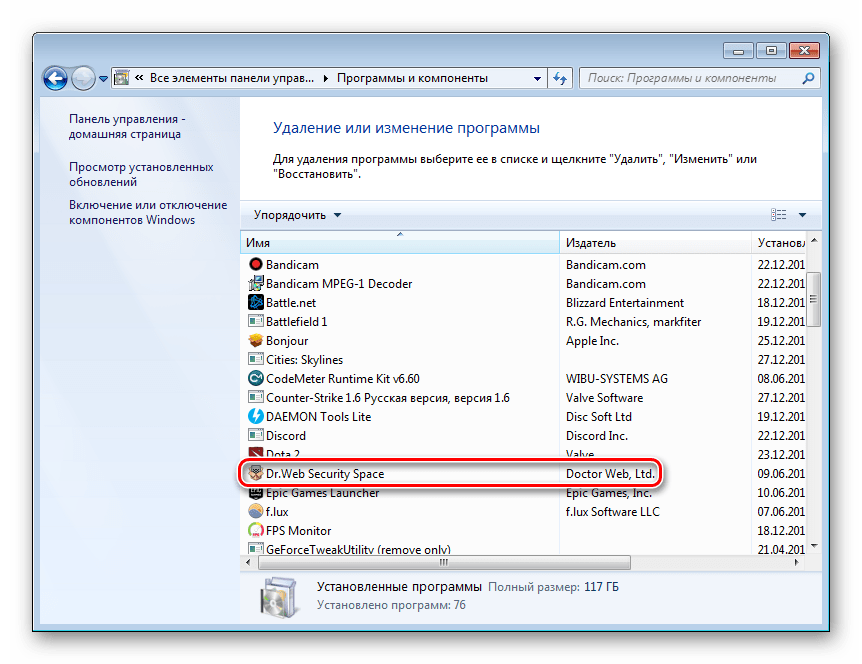Click publisher Doctor Web, Ltd. cell
Screen dimensions: 862x664
(x=611, y=474)
